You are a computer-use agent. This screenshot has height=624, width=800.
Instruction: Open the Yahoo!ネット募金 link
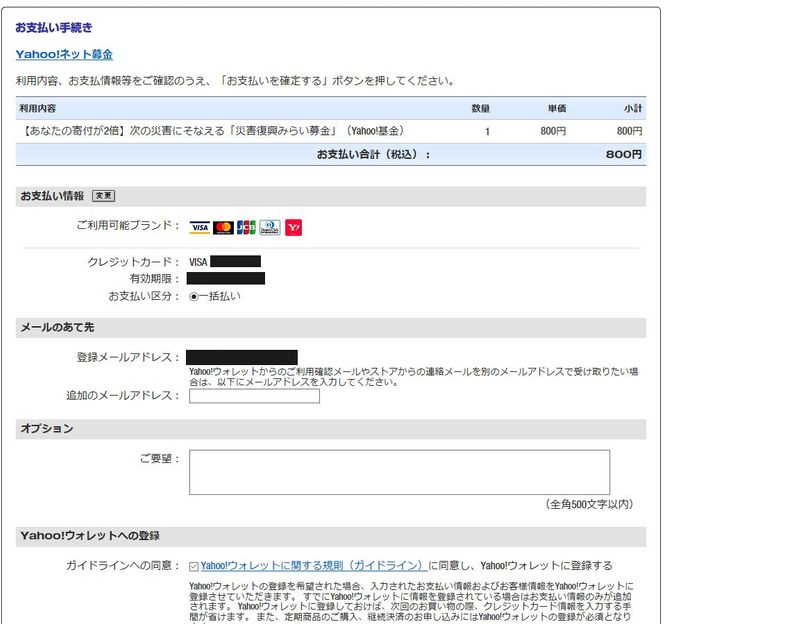pos(64,54)
